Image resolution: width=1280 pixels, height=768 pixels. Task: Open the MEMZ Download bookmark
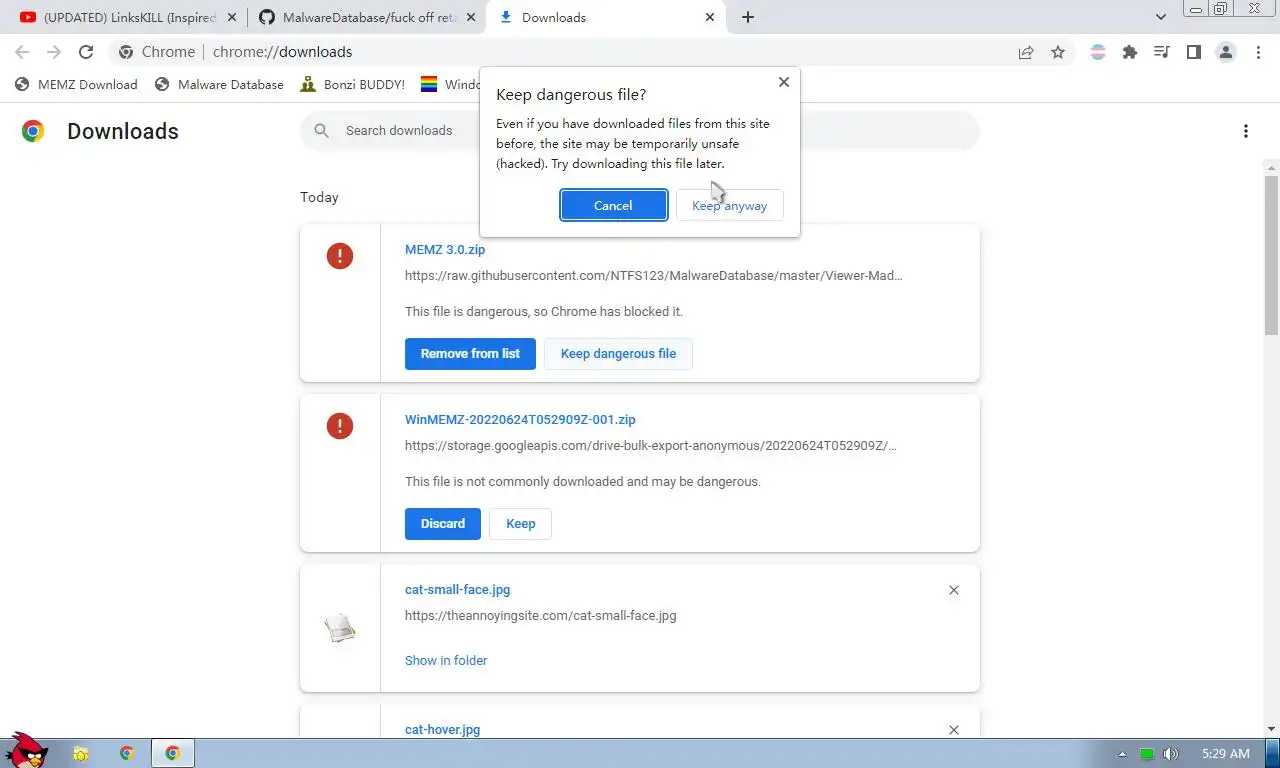click(x=77, y=85)
